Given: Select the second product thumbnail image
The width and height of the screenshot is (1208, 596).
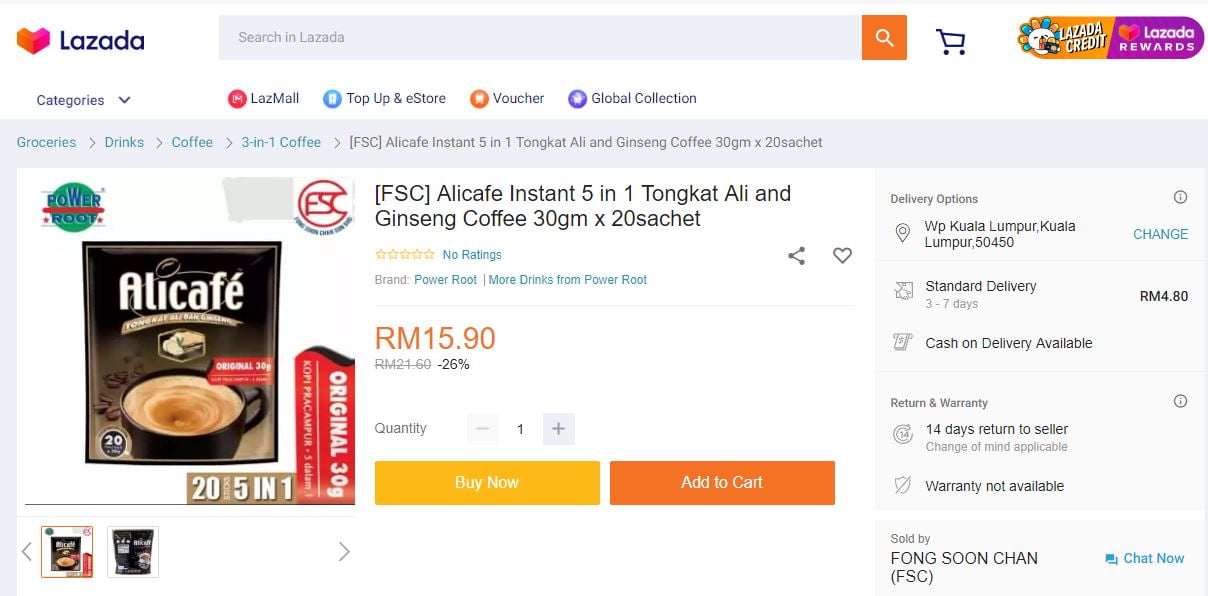Looking at the screenshot, I should pyautogui.click(x=133, y=552).
